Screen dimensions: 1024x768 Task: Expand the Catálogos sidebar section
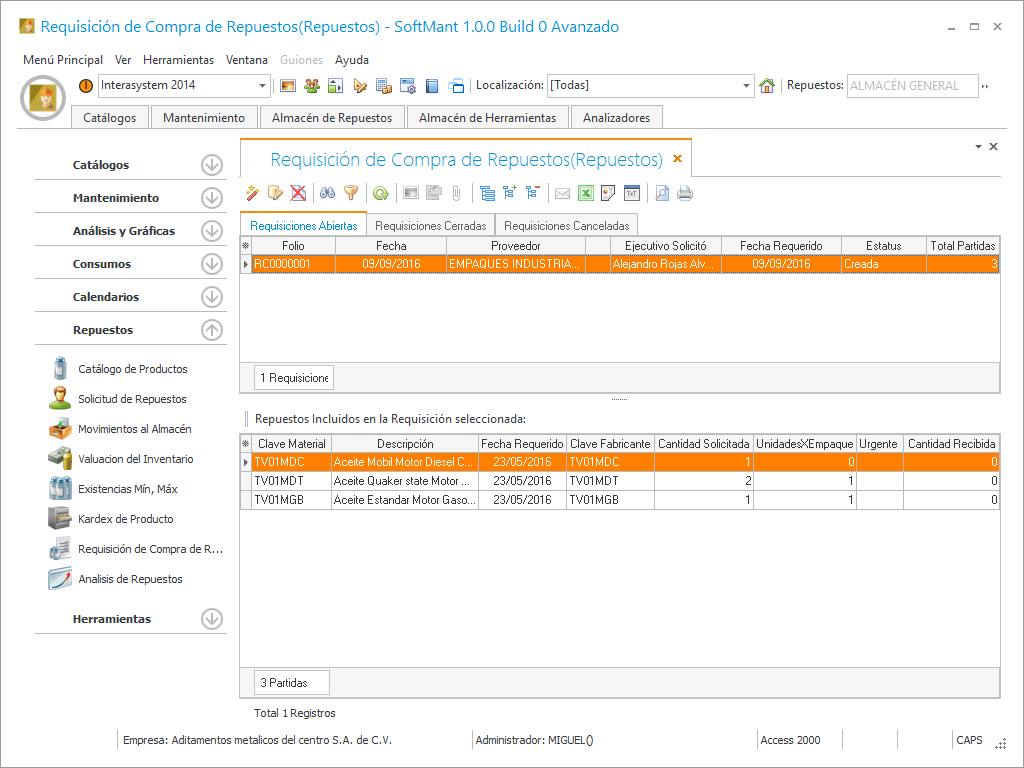(x=211, y=165)
